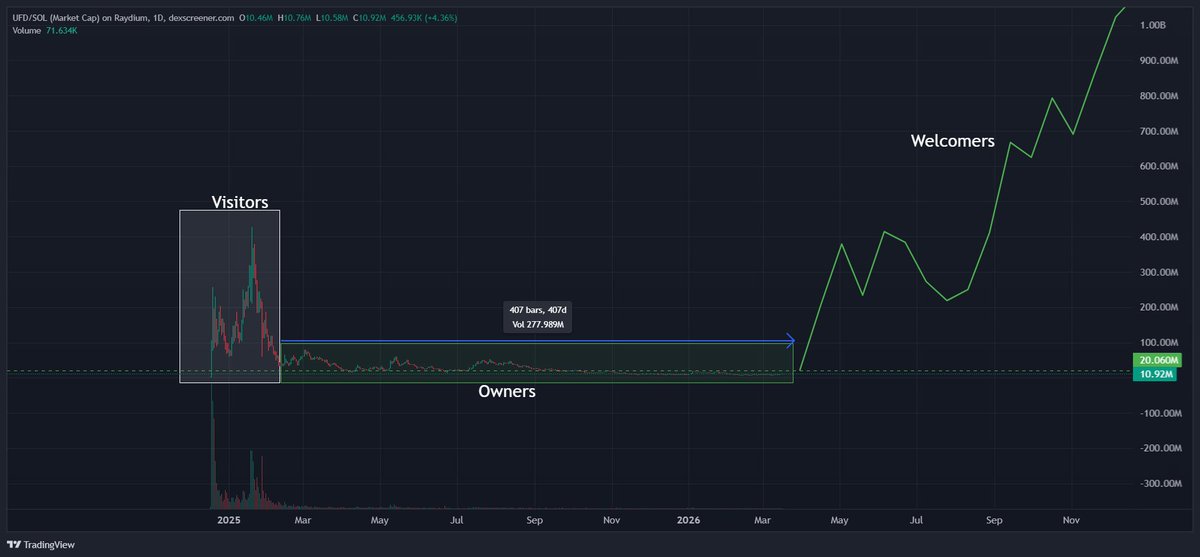Click the 800.00M price axis label
Screen dimensions: 1200x557
[x=1158, y=96]
